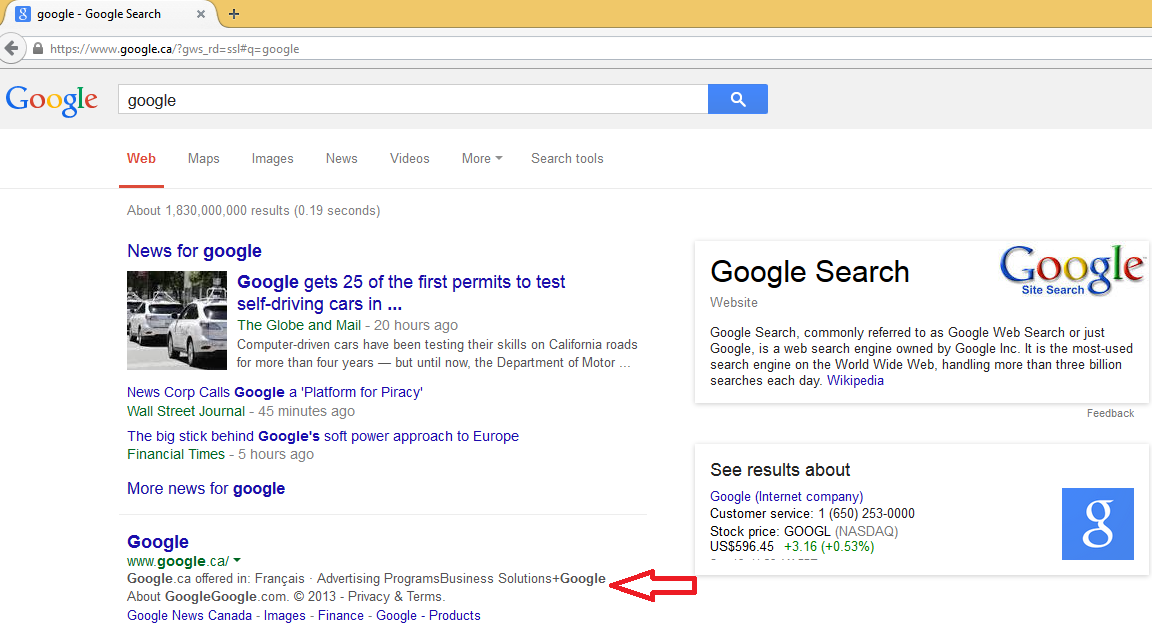Open the www.google.ca result dropdown arrow
This screenshot has height=627, width=1153.
coord(238,561)
